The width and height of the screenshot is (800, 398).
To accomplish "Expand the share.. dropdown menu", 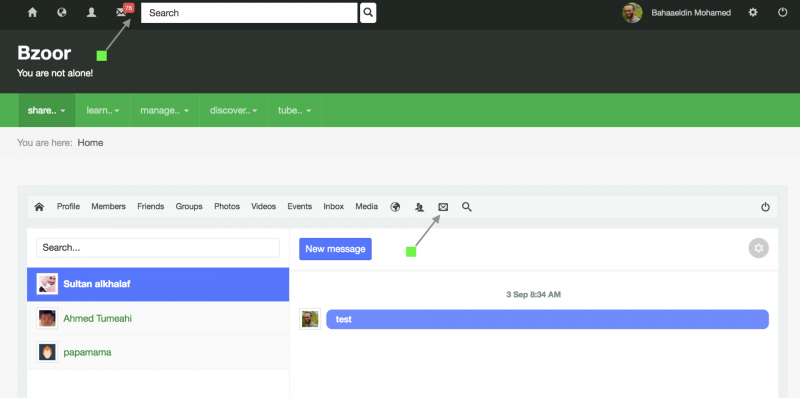I will [x=46, y=110].
